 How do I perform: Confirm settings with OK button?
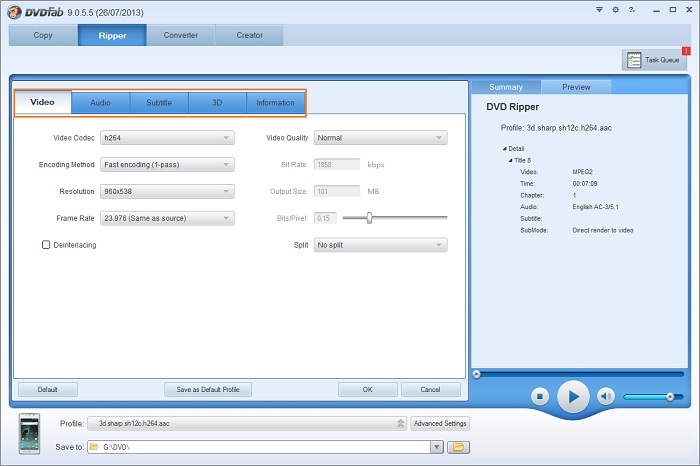367,390
